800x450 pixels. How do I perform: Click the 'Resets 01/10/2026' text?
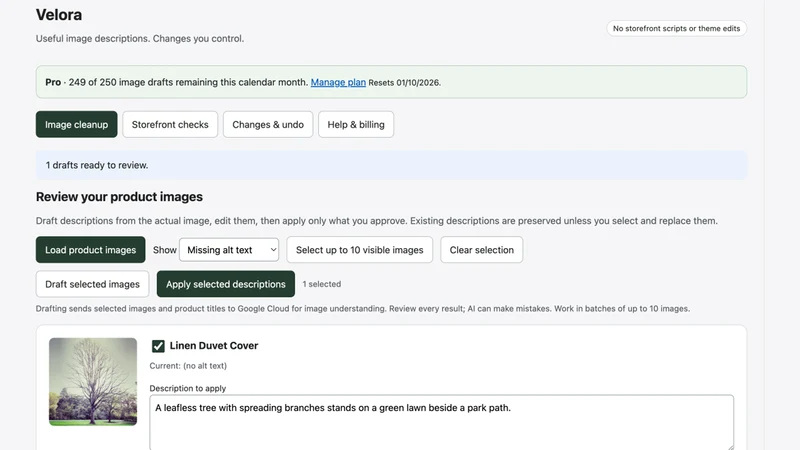tap(405, 83)
